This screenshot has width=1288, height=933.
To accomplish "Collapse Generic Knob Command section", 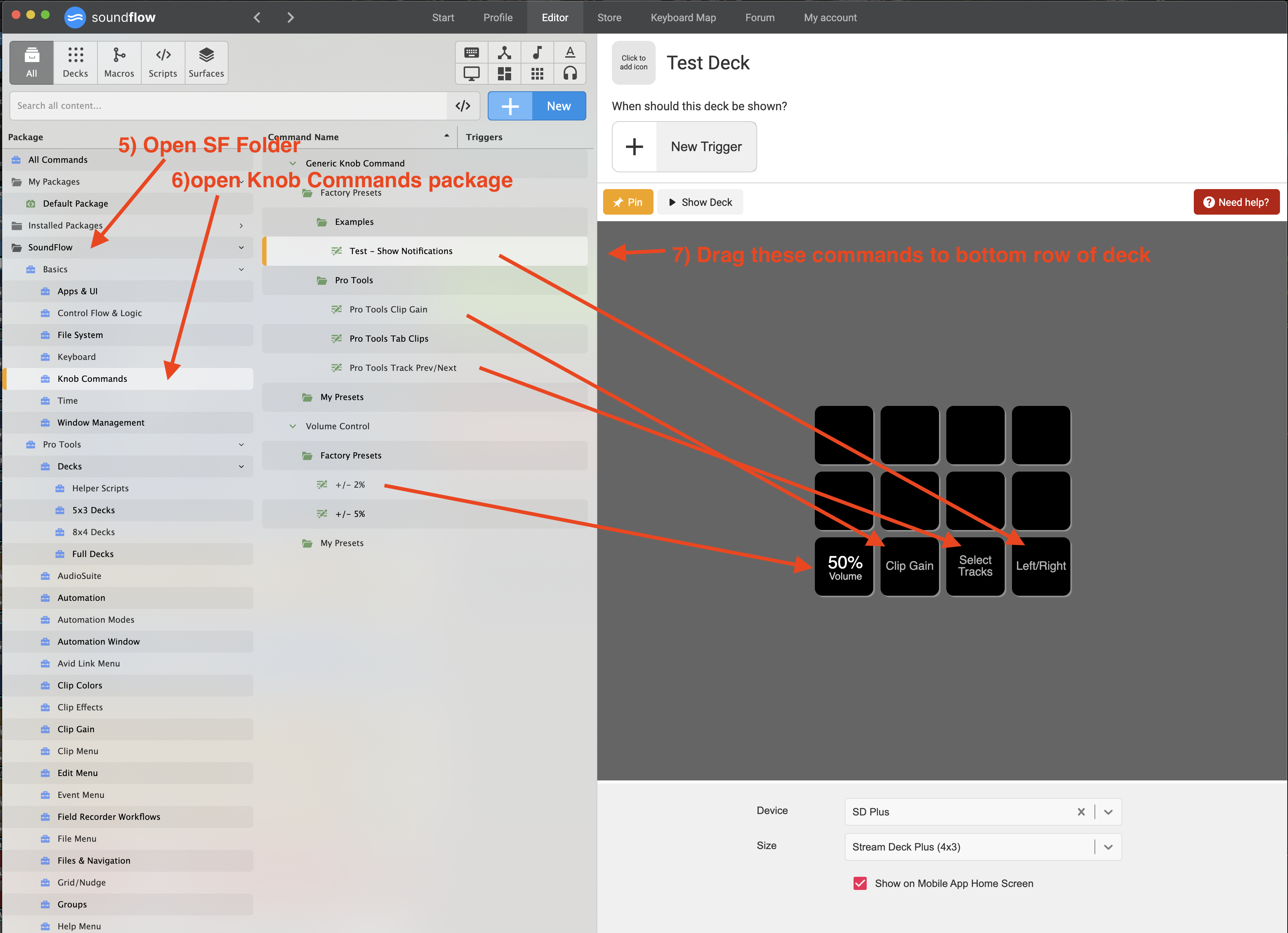I will coord(293,164).
